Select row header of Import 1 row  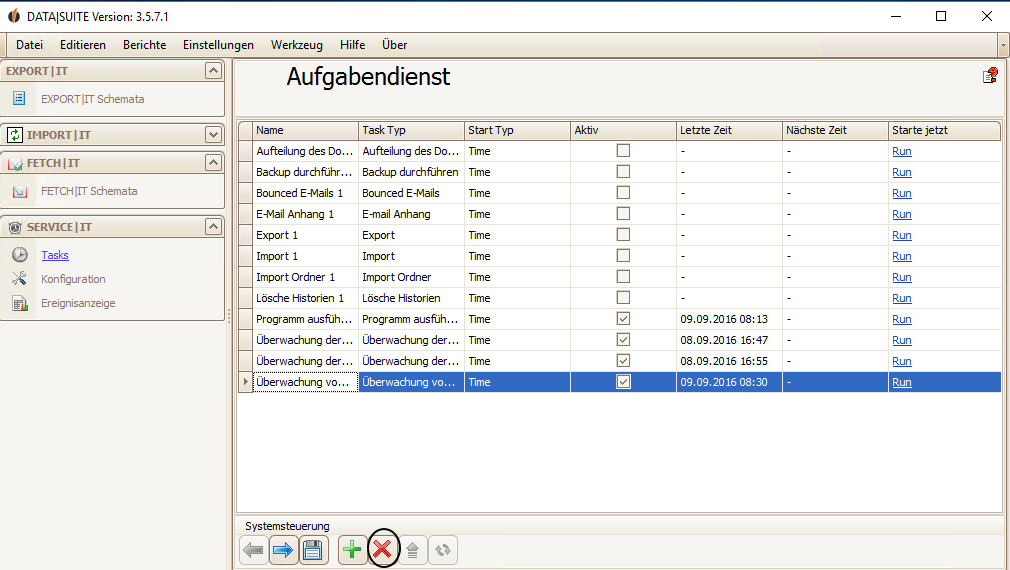[x=245, y=256]
